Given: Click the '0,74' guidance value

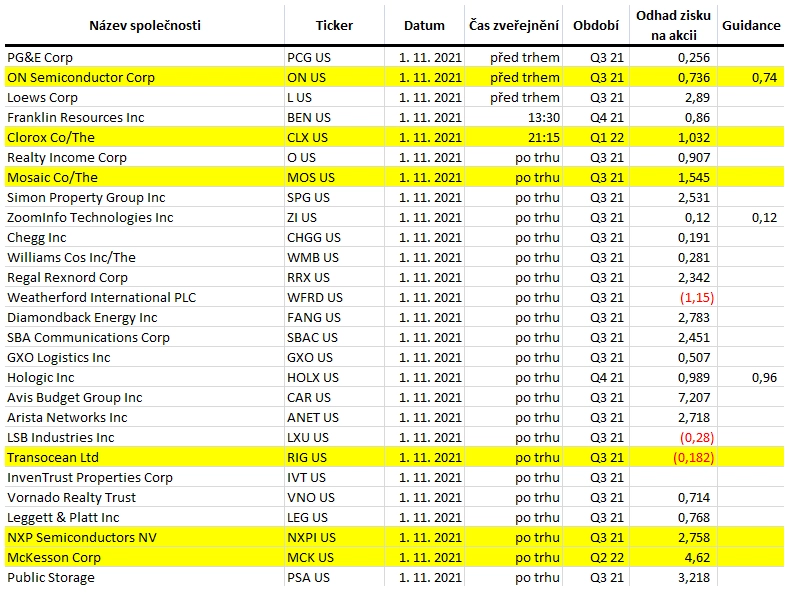Looking at the screenshot, I should 751,78.
